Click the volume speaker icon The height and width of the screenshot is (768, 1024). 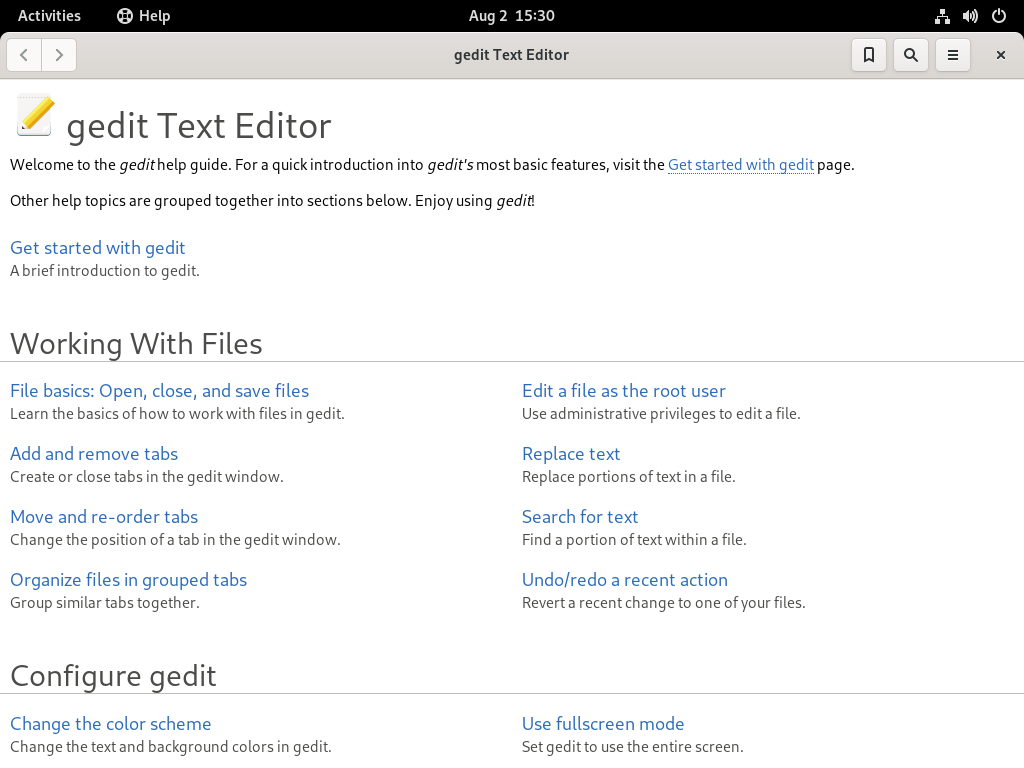tap(970, 16)
